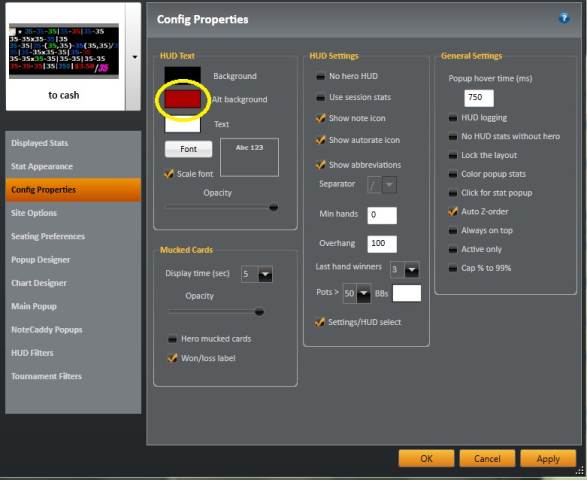Toggle the Auto Z-order checkbox

[x=453, y=212]
